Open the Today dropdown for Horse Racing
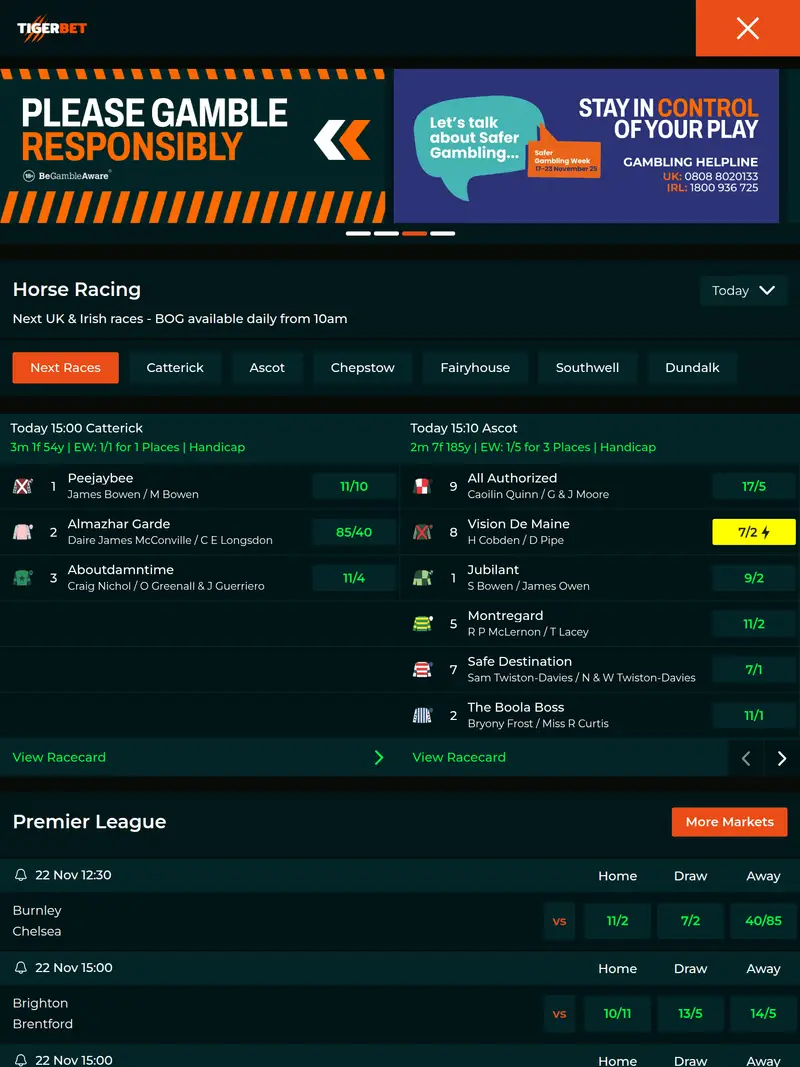 pos(743,290)
